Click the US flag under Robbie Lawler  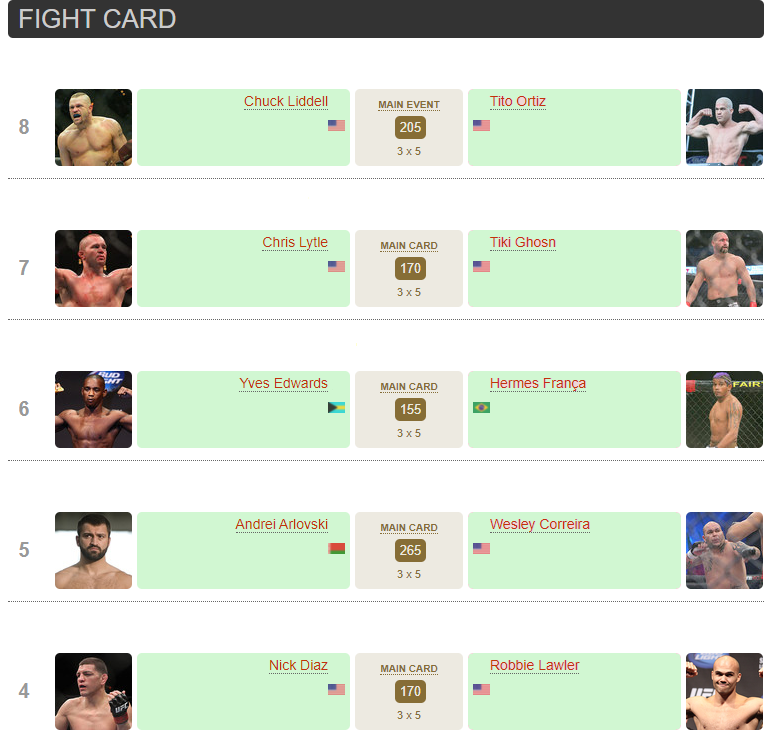click(481, 690)
